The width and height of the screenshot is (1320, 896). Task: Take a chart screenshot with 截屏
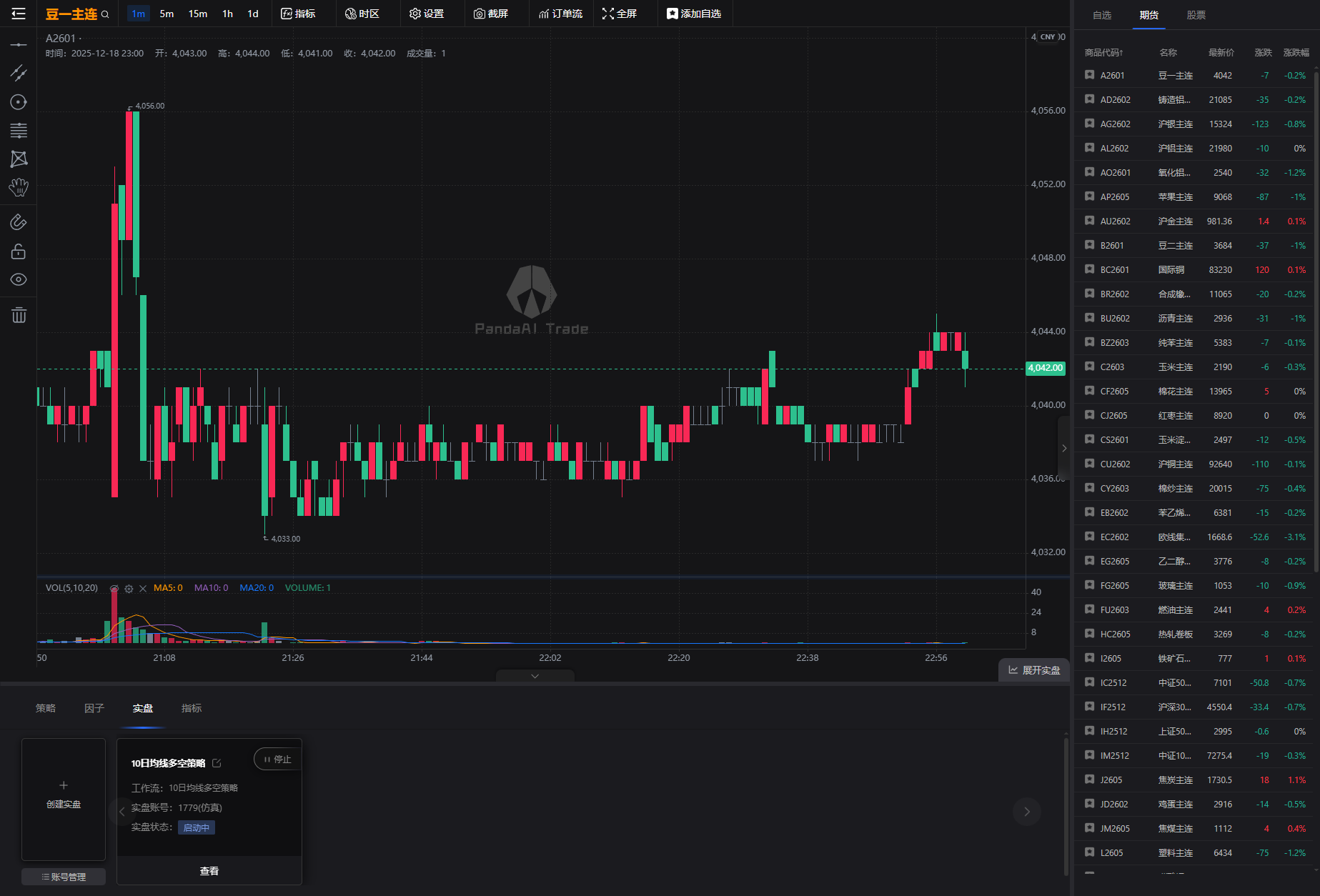point(491,14)
